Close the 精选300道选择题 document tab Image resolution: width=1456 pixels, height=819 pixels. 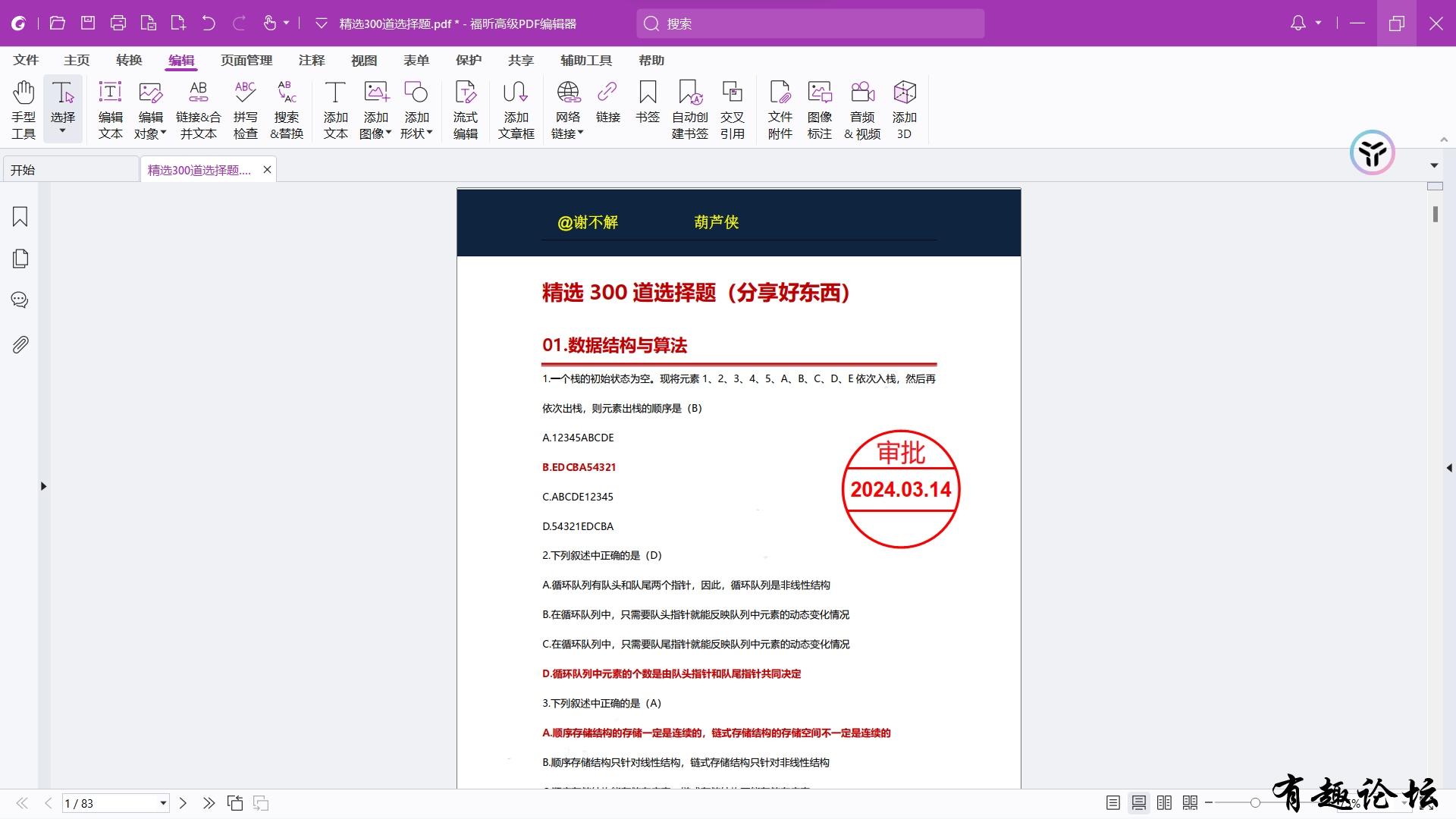tap(267, 170)
